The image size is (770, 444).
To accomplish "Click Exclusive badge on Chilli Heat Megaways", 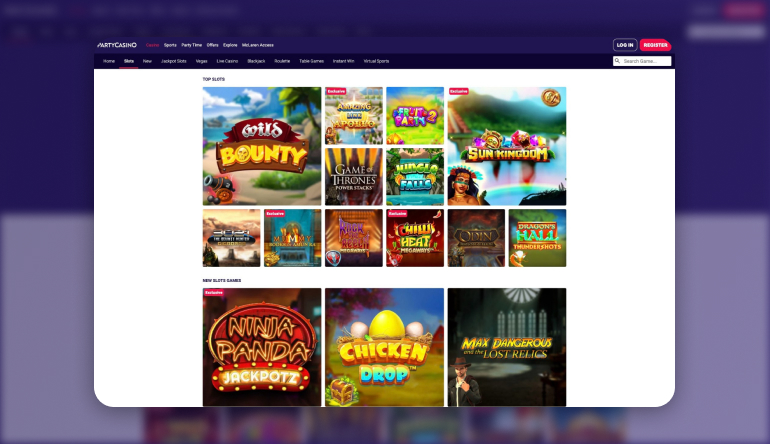I will pyautogui.click(x=397, y=214).
